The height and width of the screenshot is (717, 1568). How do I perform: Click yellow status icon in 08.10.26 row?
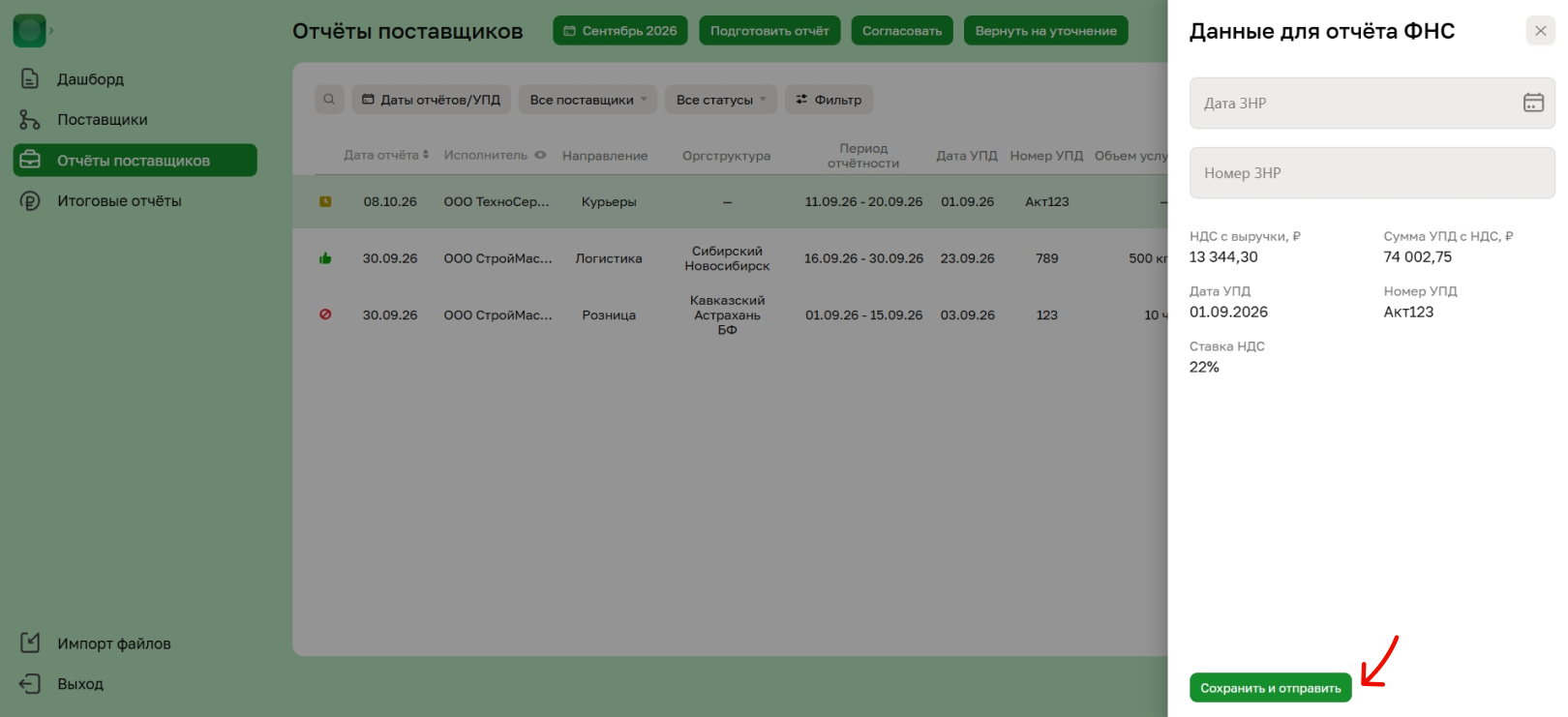325,201
